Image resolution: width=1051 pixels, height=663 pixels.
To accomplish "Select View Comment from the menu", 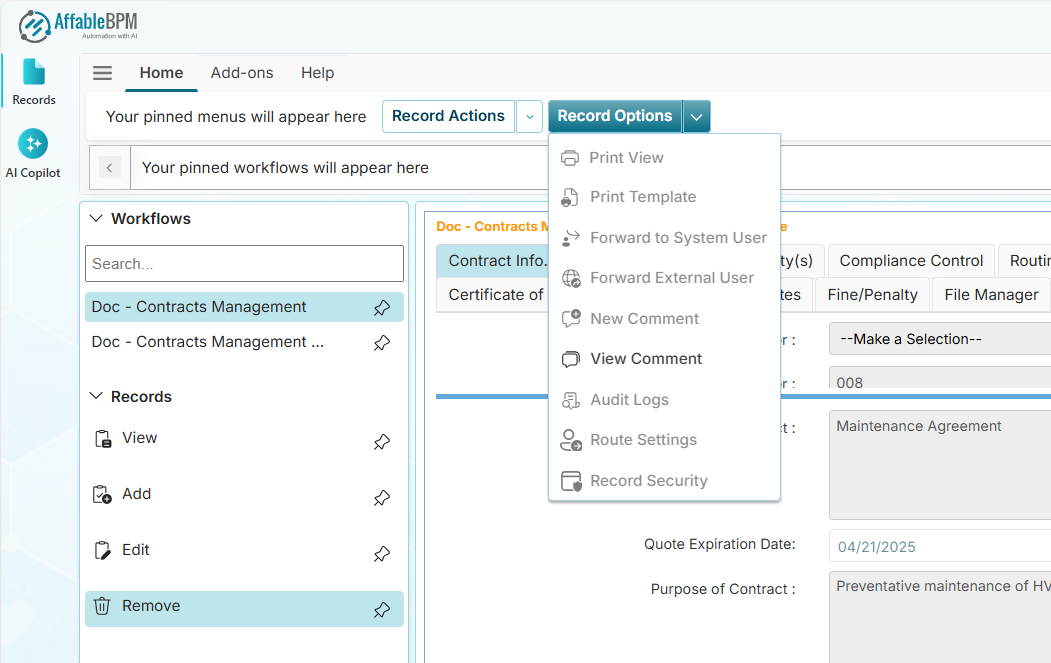I will pyautogui.click(x=645, y=359).
